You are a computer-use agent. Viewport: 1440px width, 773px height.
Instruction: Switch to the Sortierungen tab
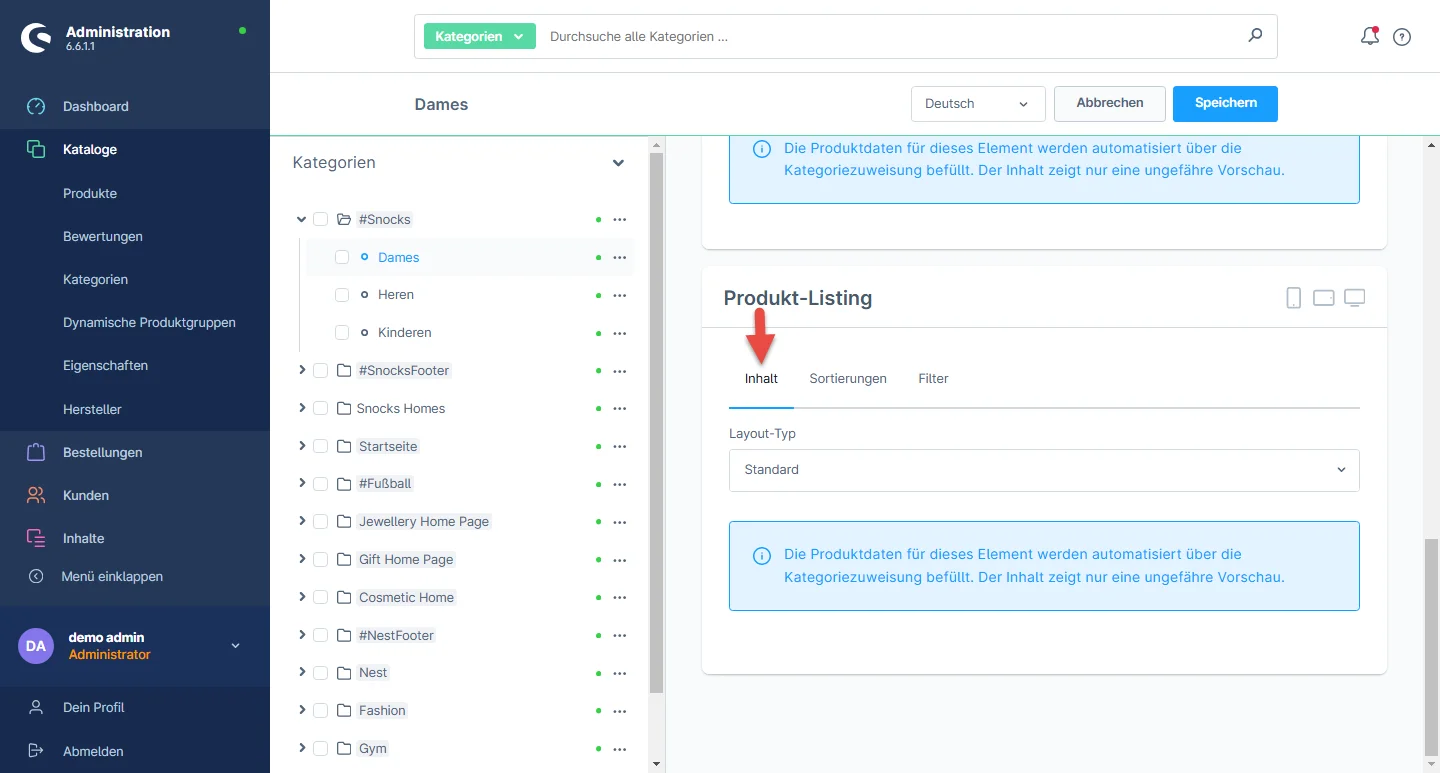847,379
